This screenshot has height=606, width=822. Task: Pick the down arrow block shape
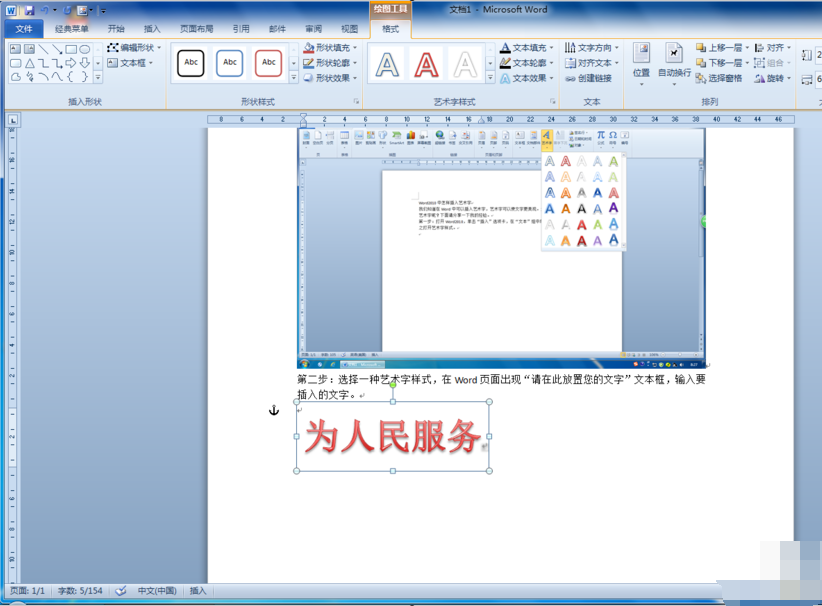(84, 63)
